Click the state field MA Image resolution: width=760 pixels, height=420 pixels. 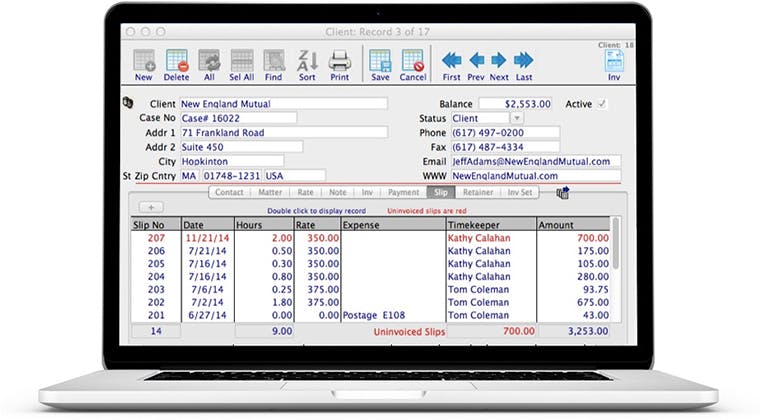pyautogui.click(x=190, y=176)
